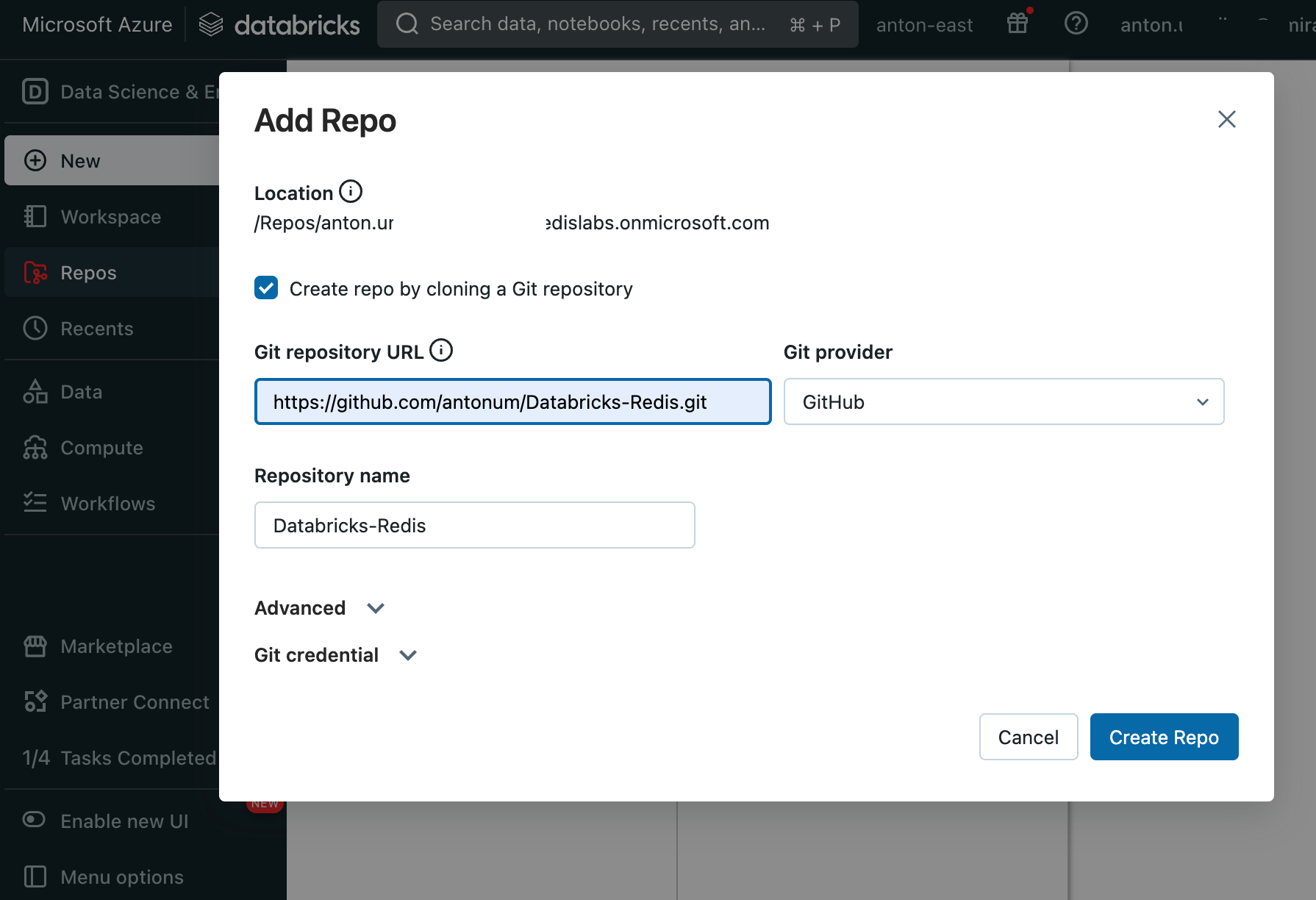
Task: Focus the search data, notebooks bar
Action: 618,24
